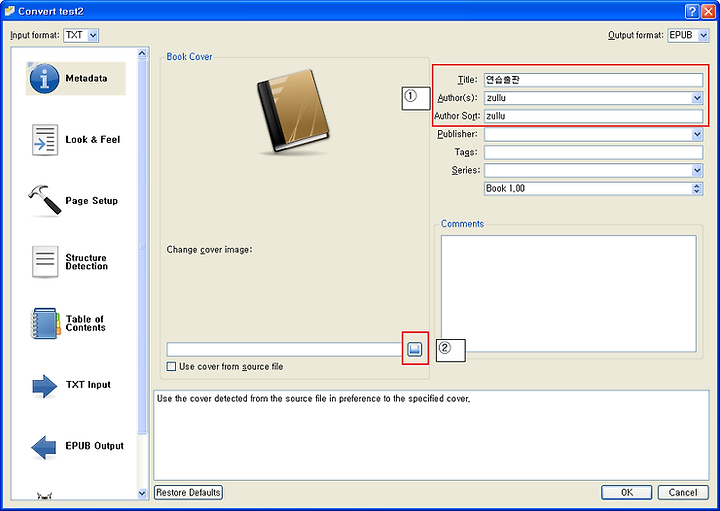This screenshot has height=511, width=720.
Task: Open Page Setup hammer icon
Action: [x=45, y=200]
